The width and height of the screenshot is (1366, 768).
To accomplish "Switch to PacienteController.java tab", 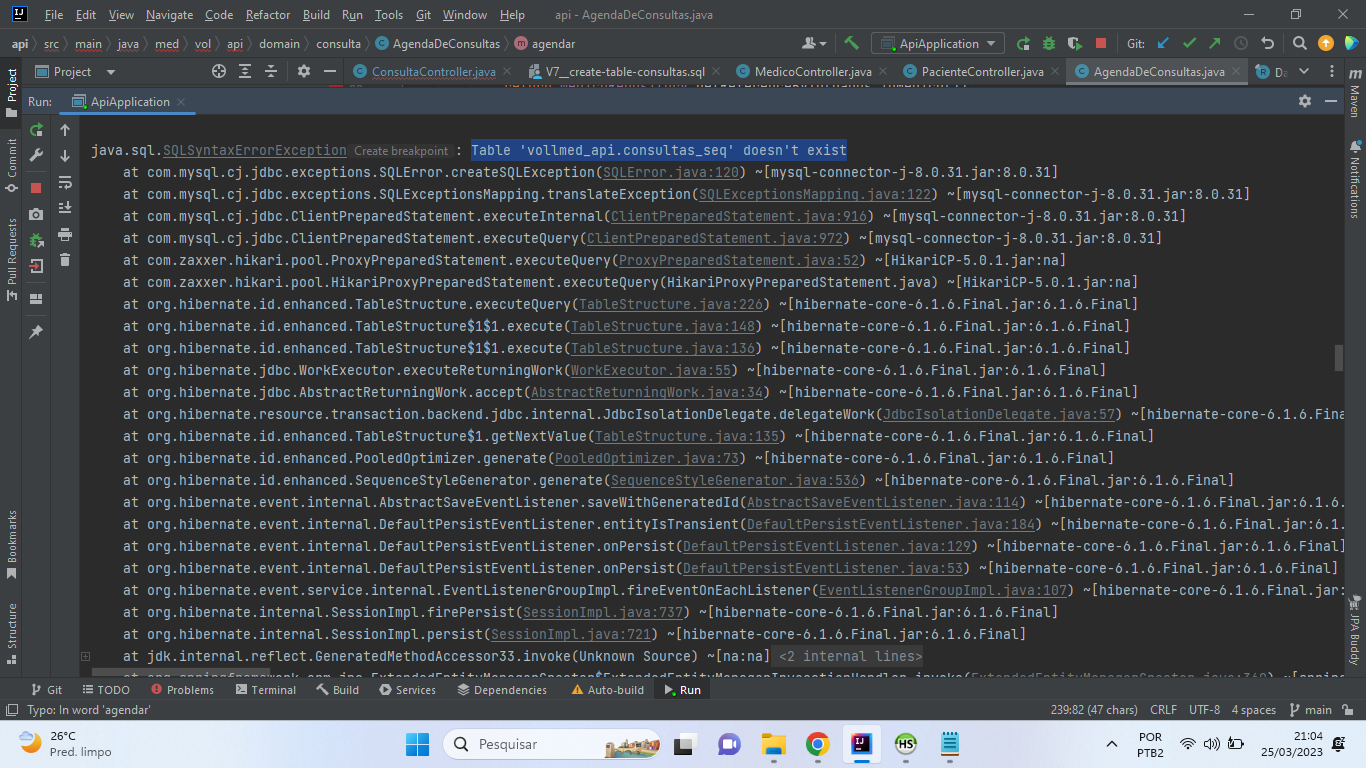I will 982,72.
